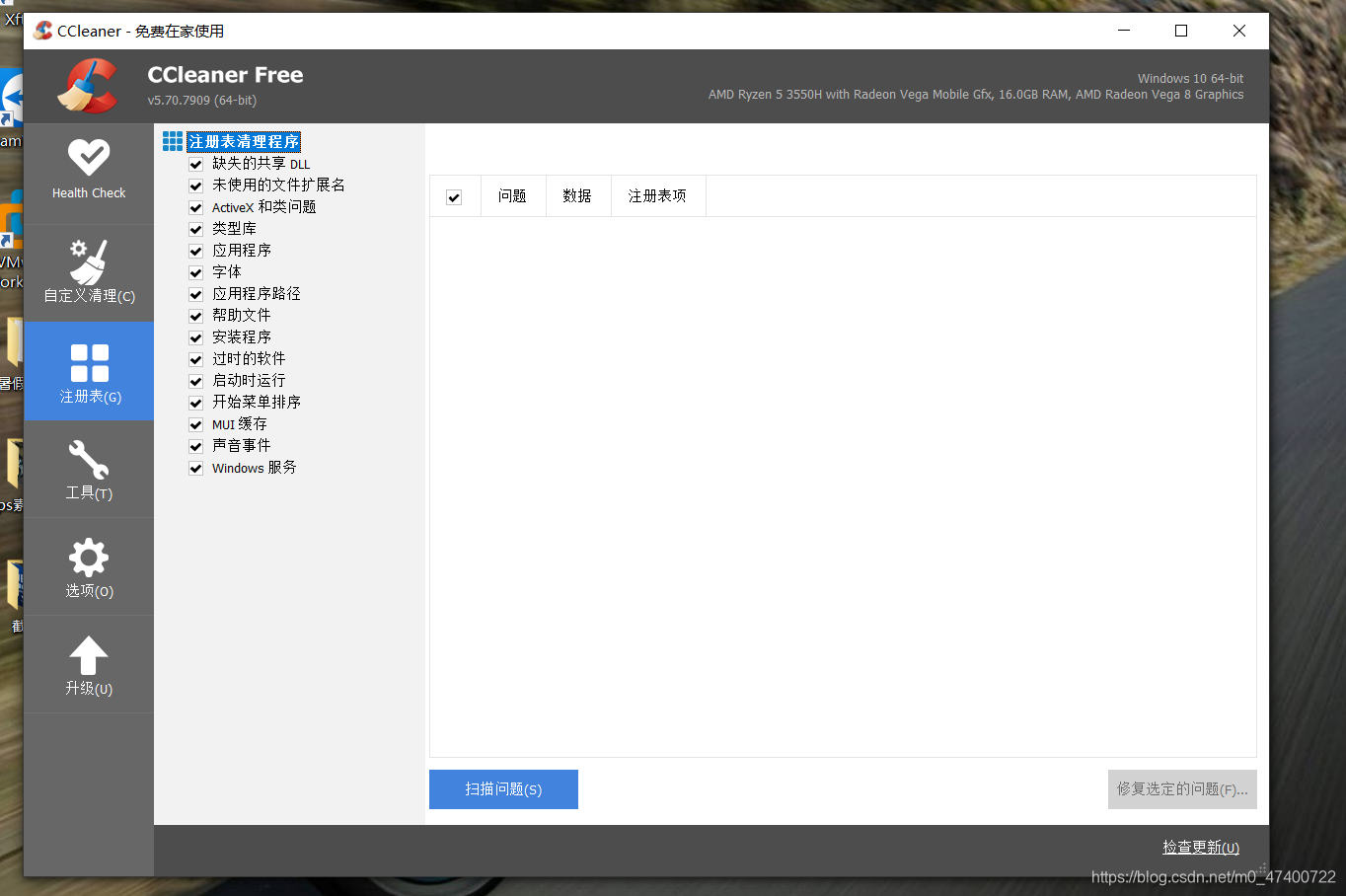The width and height of the screenshot is (1346, 896).
Task: Click the Windows 服务 label text
Action: 254,468
